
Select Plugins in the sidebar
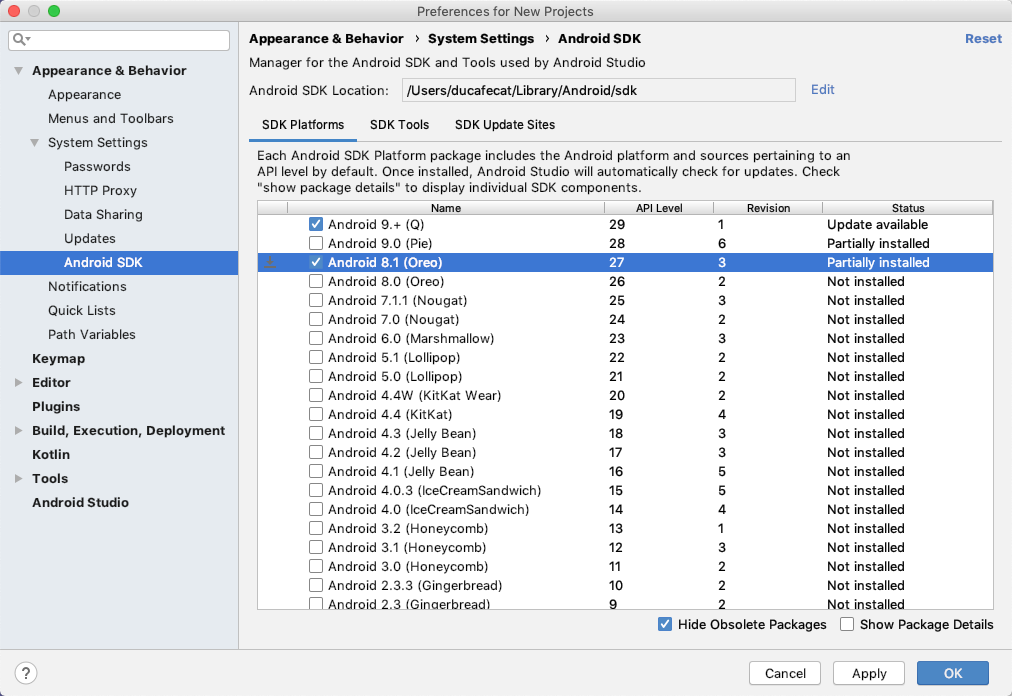coord(56,407)
